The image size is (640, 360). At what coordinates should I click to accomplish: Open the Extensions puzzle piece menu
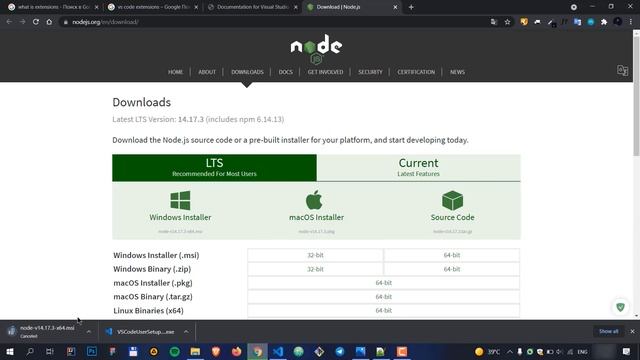[604, 22]
